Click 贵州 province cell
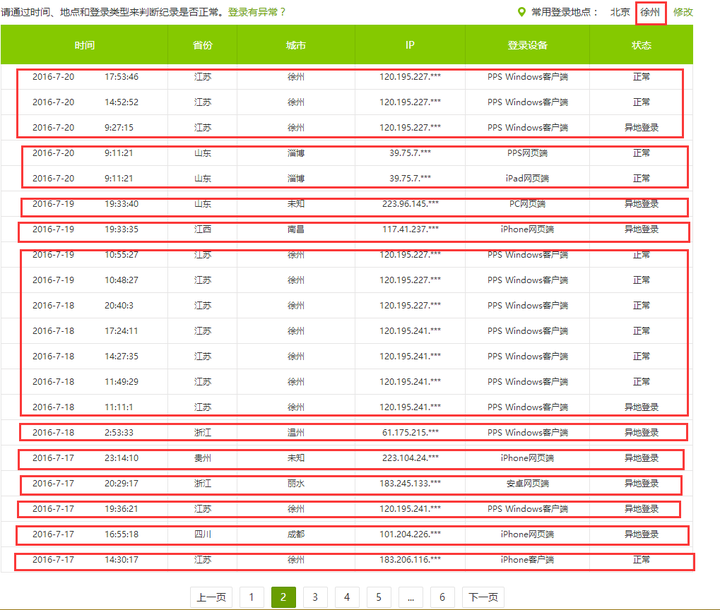 (202, 458)
